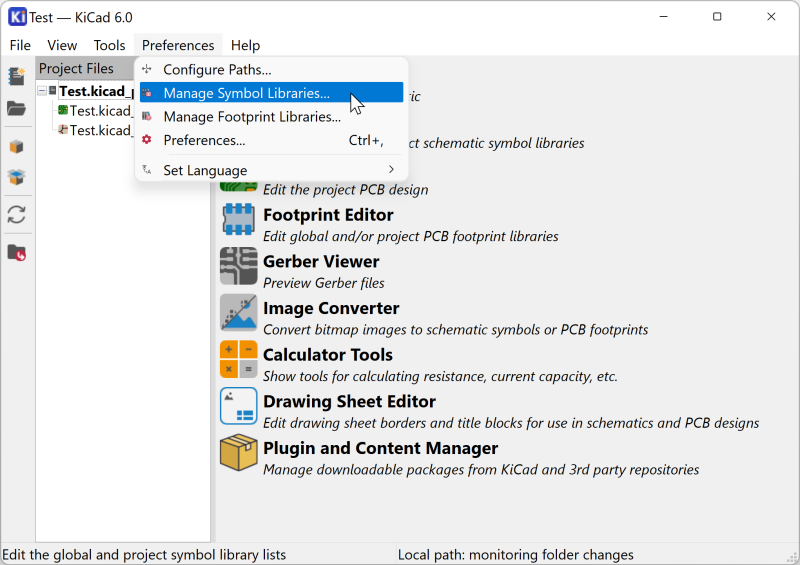The image size is (800, 565).
Task: Open Plugin and Content Manager package icon
Action: point(238,452)
